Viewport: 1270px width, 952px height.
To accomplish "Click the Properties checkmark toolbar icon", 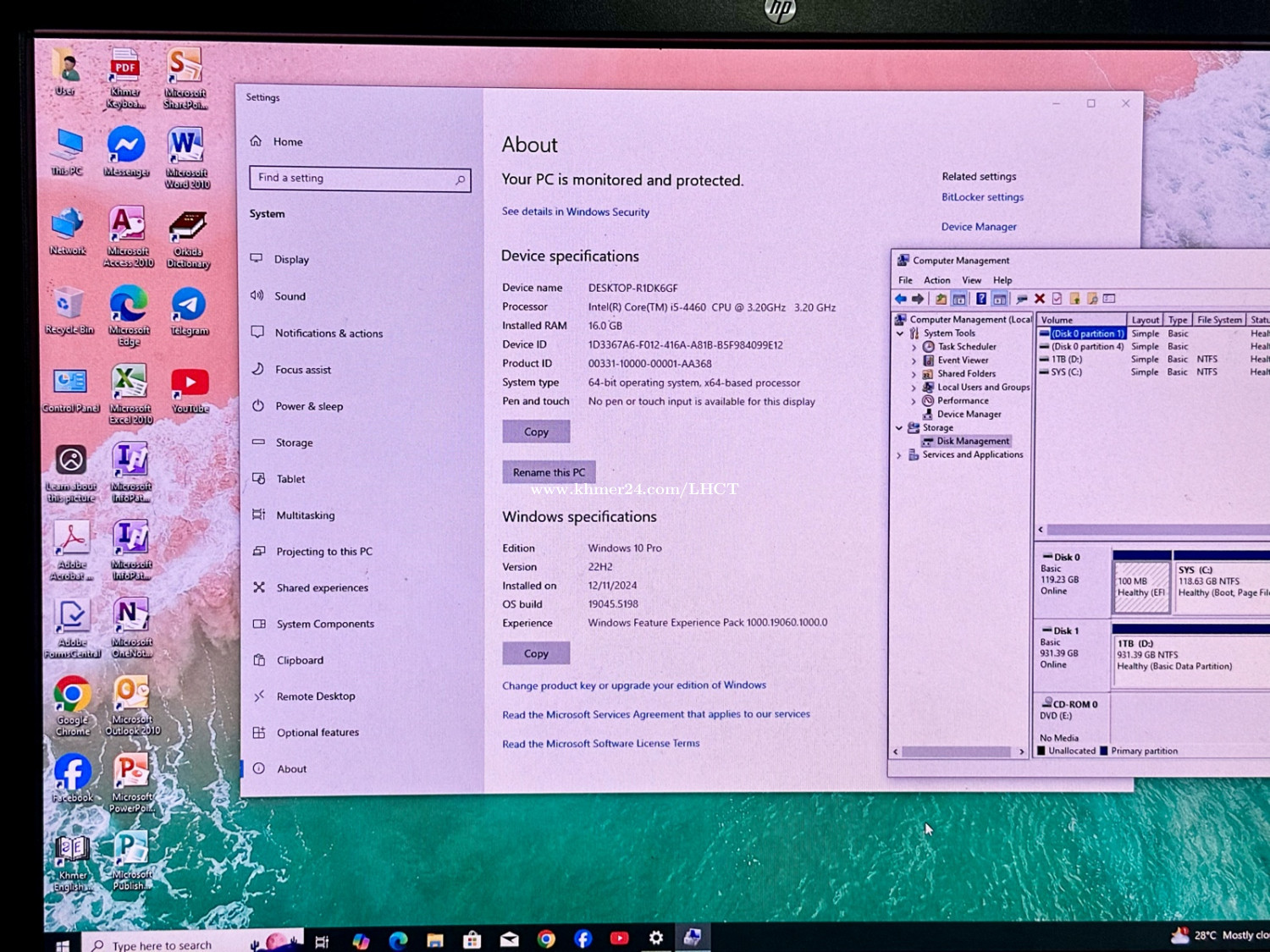I will (1057, 299).
